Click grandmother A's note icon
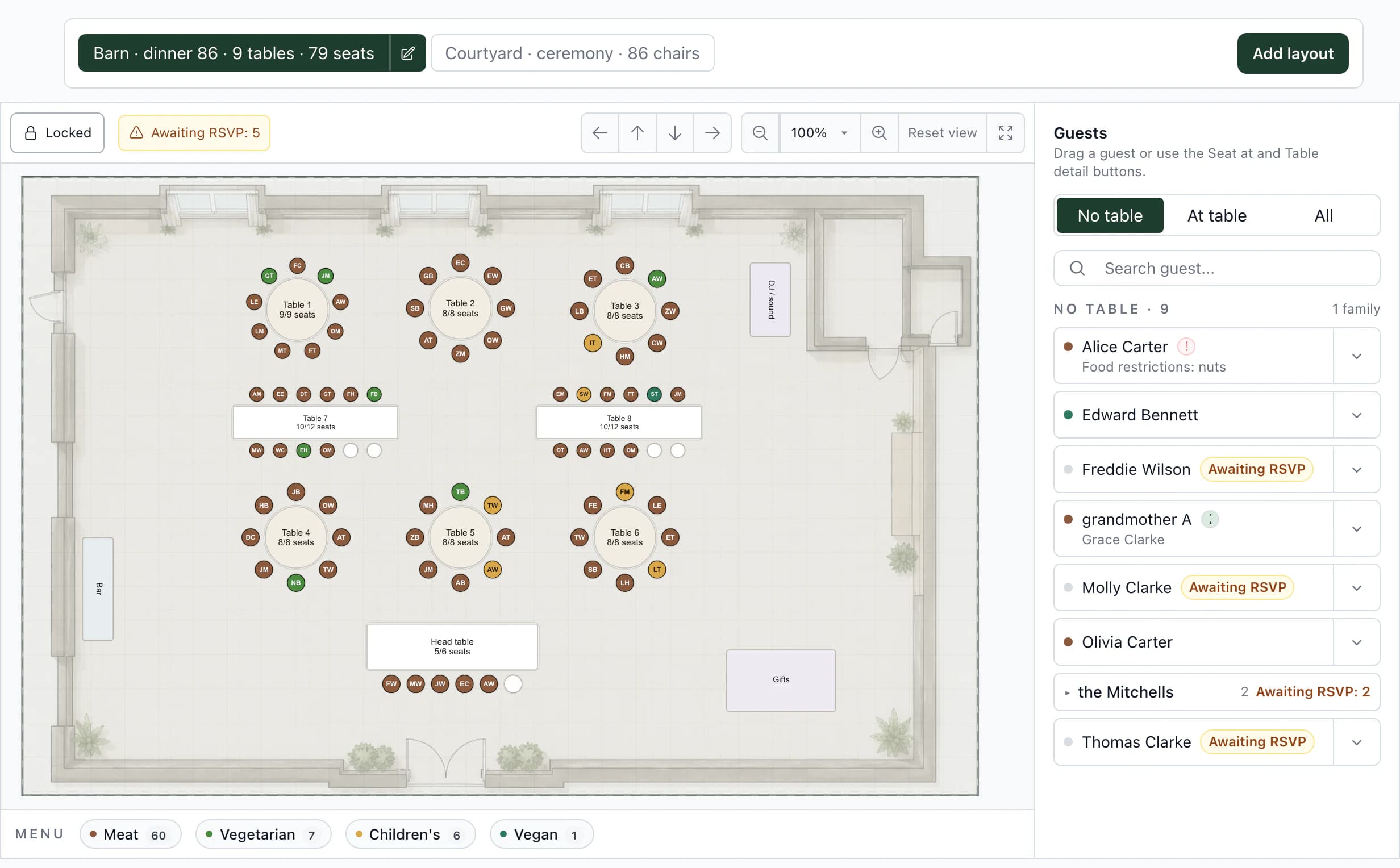Viewport: 1400px width, 868px height. [1210, 520]
